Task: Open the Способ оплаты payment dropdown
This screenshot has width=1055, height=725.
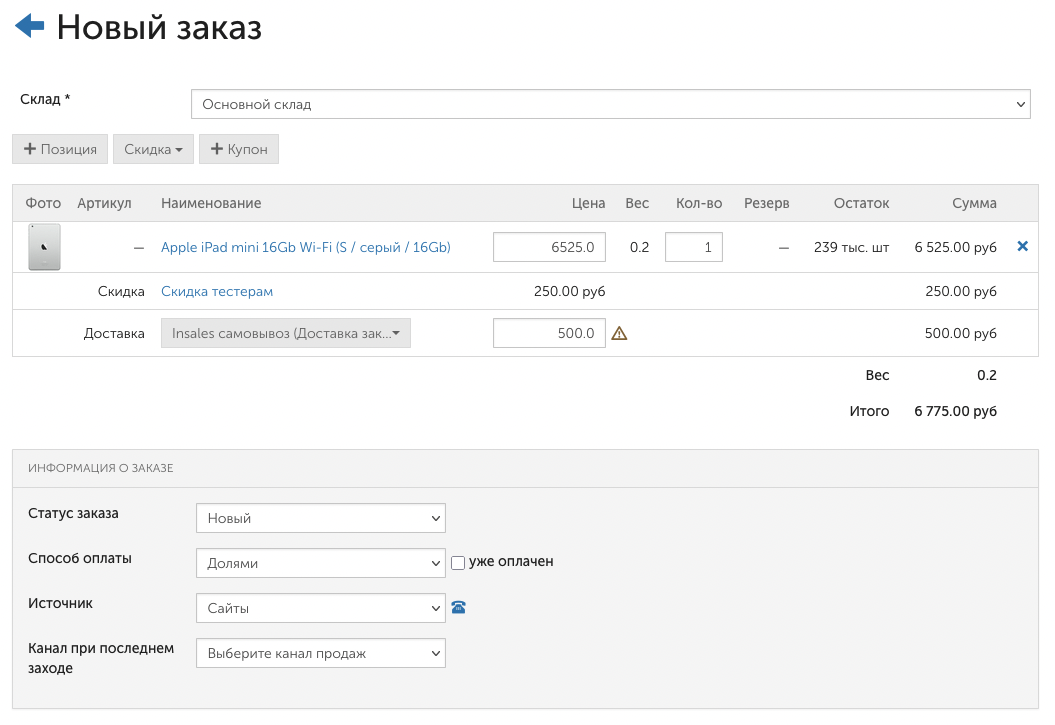Action: click(x=320, y=563)
